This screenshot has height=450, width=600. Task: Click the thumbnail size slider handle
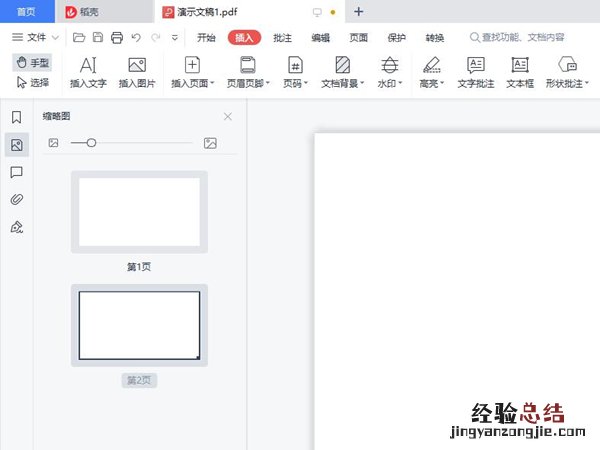91,143
